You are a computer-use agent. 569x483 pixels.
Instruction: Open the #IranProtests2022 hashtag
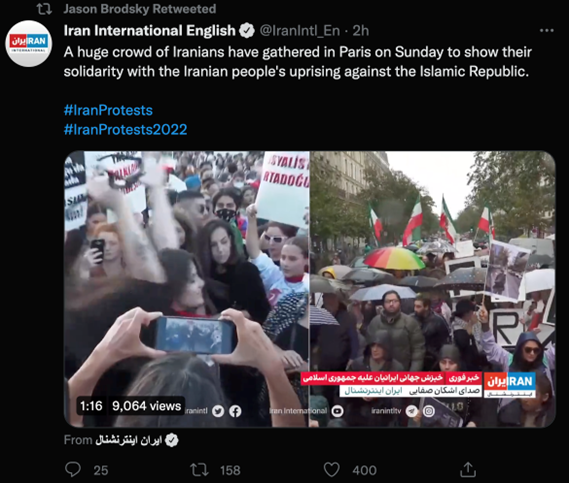pyautogui.click(x=126, y=130)
